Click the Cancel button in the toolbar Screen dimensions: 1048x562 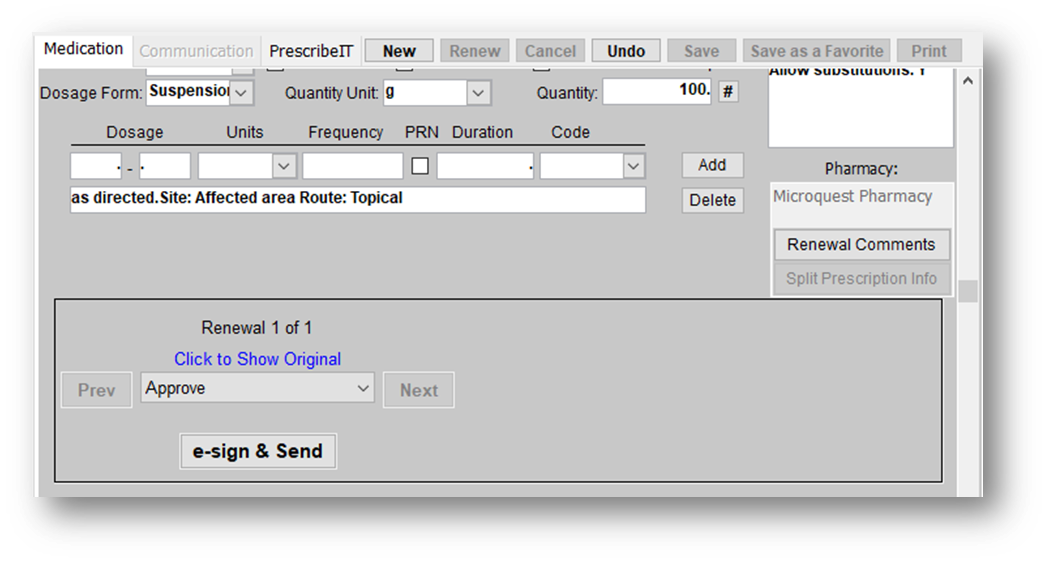[x=550, y=51]
